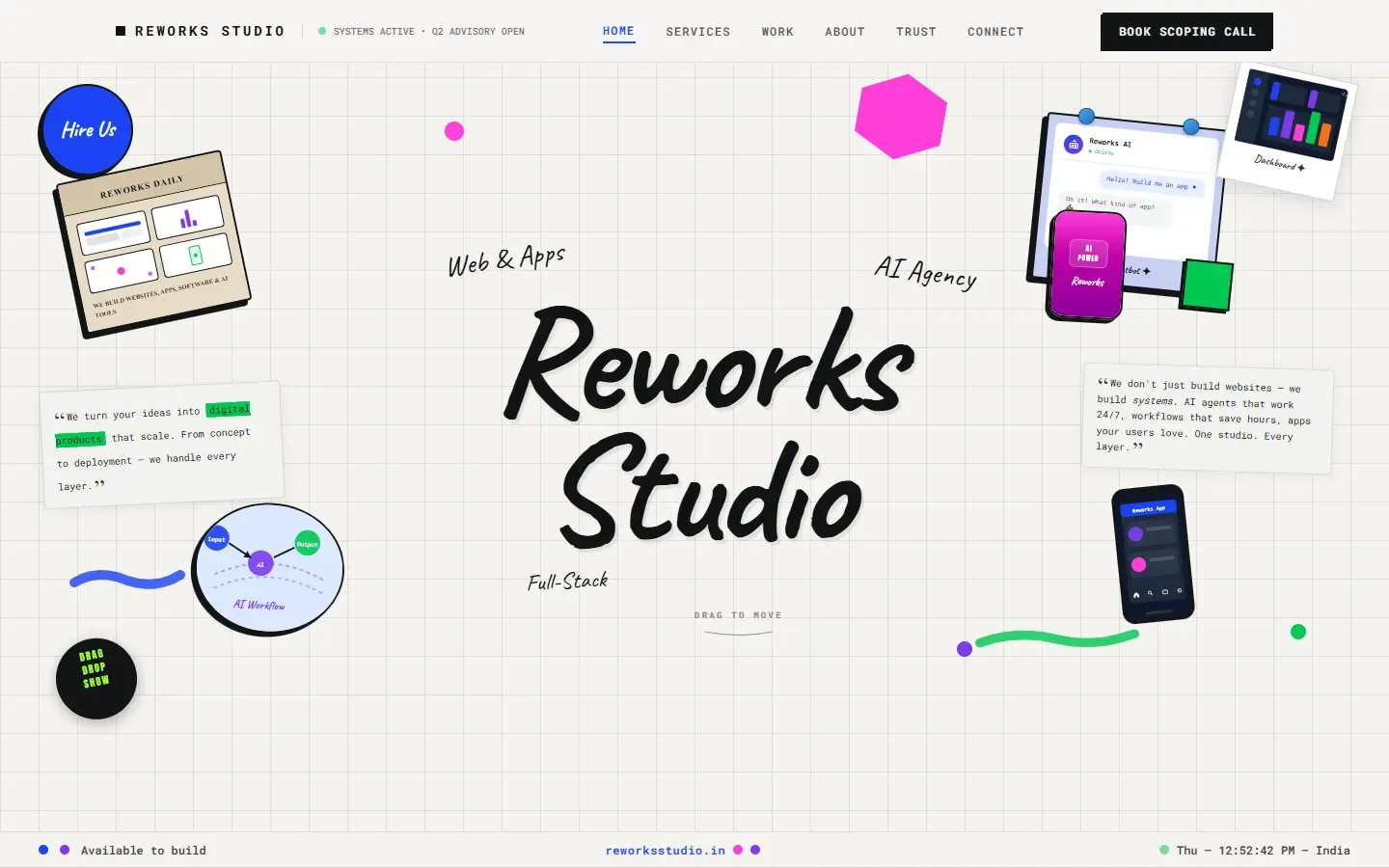Click the Output node in AI Workflow
Image resolution: width=1389 pixels, height=868 pixels.
click(x=307, y=544)
